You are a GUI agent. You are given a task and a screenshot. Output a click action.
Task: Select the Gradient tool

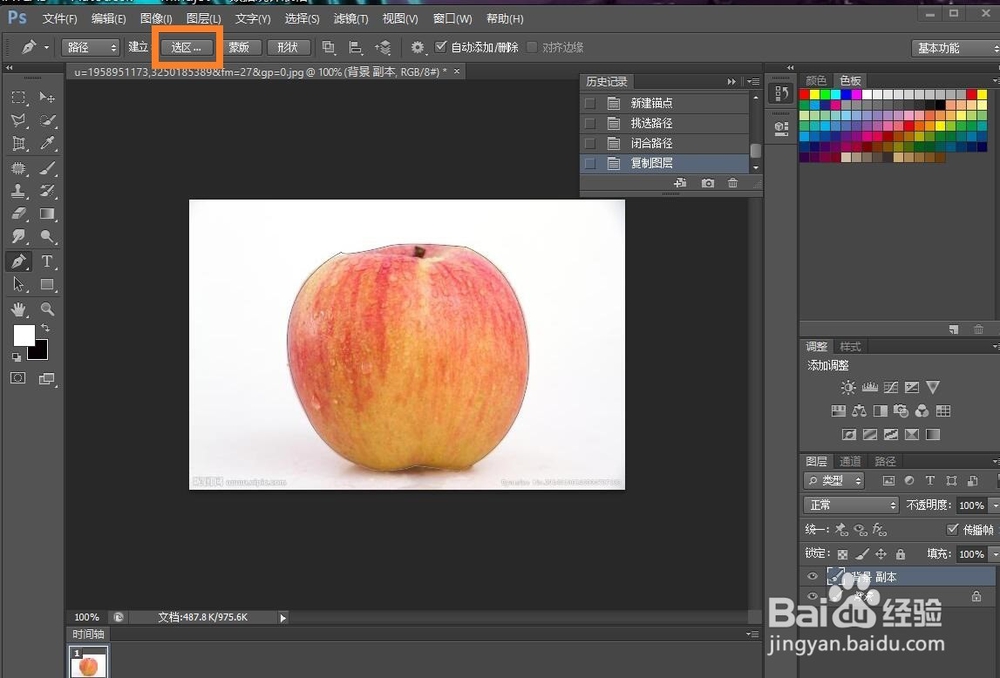(47, 214)
